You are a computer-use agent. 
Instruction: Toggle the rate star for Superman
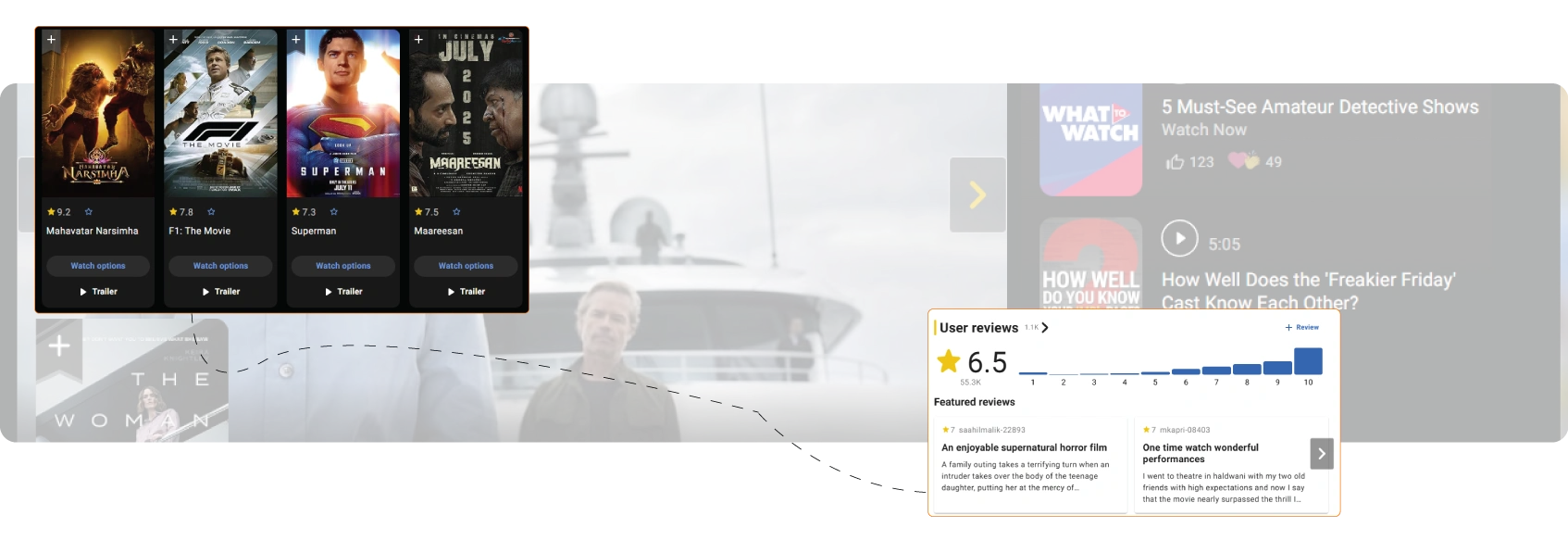click(x=334, y=212)
